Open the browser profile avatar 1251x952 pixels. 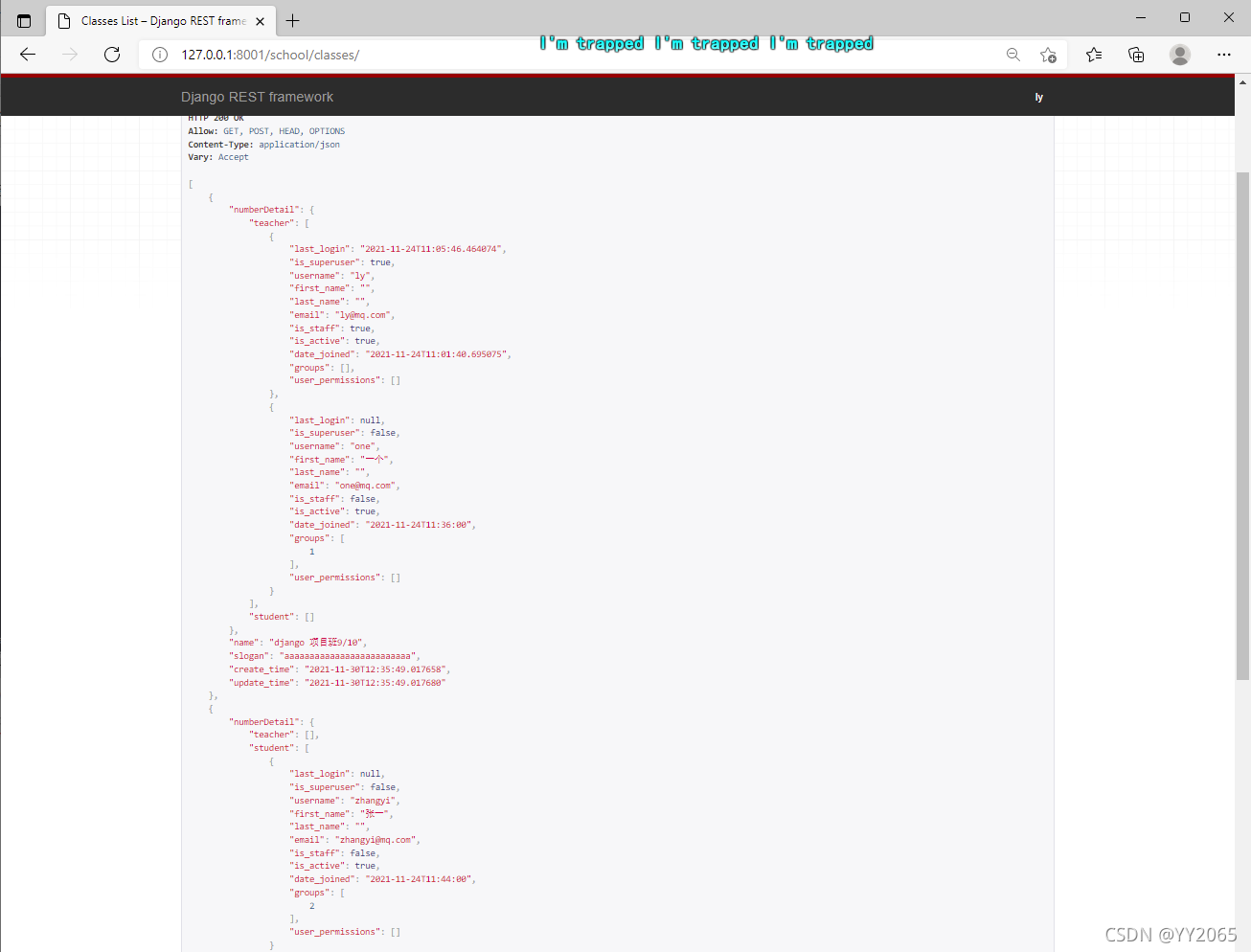point(1180,55)
